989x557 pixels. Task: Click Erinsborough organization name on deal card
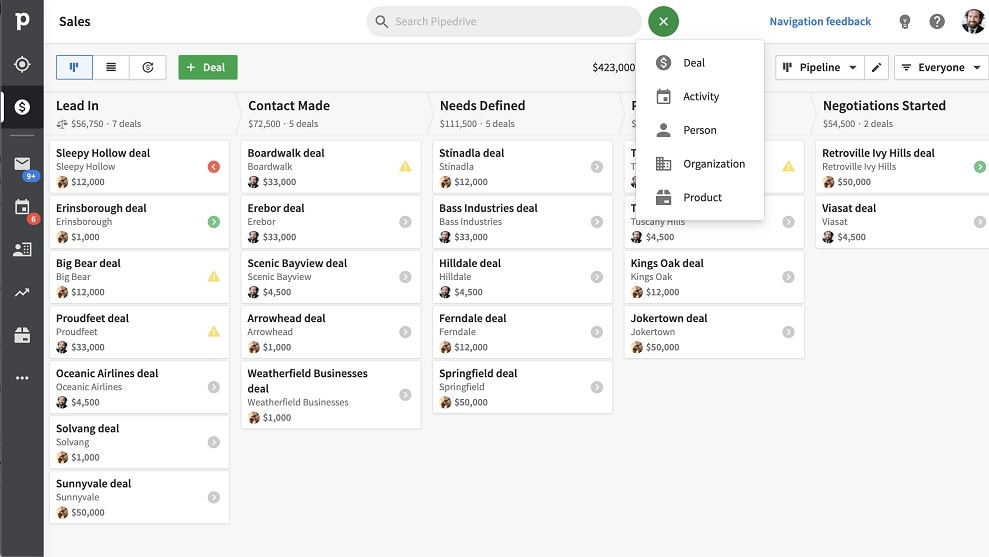[x=84, y=222]
